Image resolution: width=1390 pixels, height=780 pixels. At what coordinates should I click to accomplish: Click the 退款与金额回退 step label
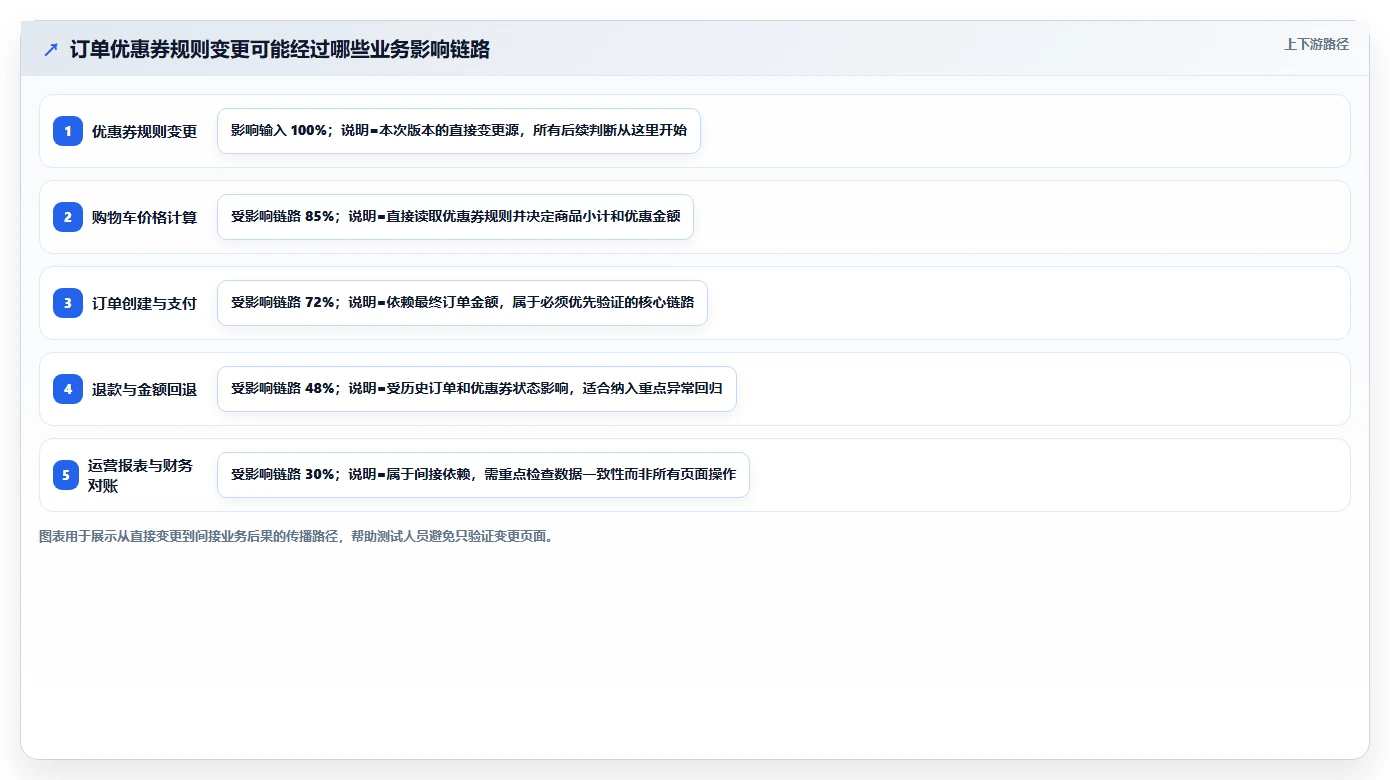(144, 389)
